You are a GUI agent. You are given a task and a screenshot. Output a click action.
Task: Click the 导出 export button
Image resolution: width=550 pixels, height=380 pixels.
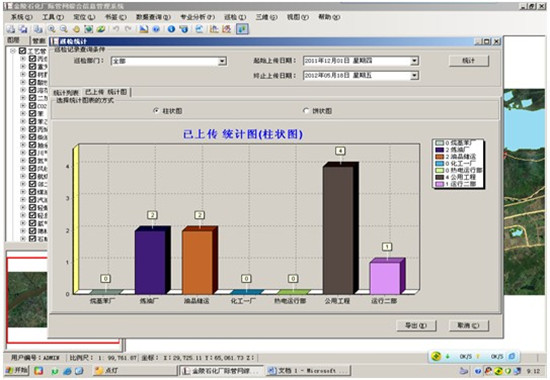(416, 326)
